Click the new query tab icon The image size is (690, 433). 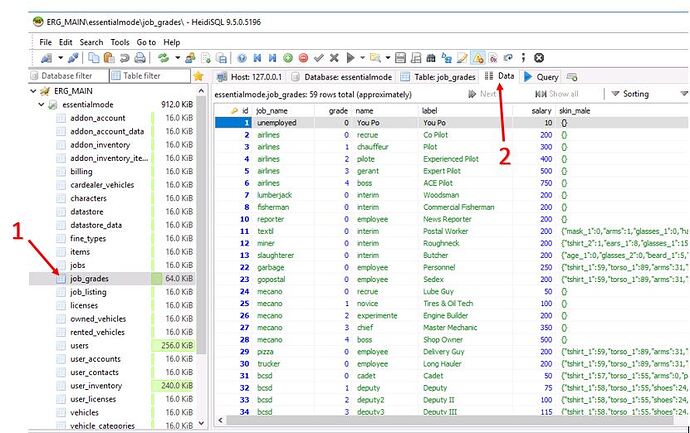(572, 77)
